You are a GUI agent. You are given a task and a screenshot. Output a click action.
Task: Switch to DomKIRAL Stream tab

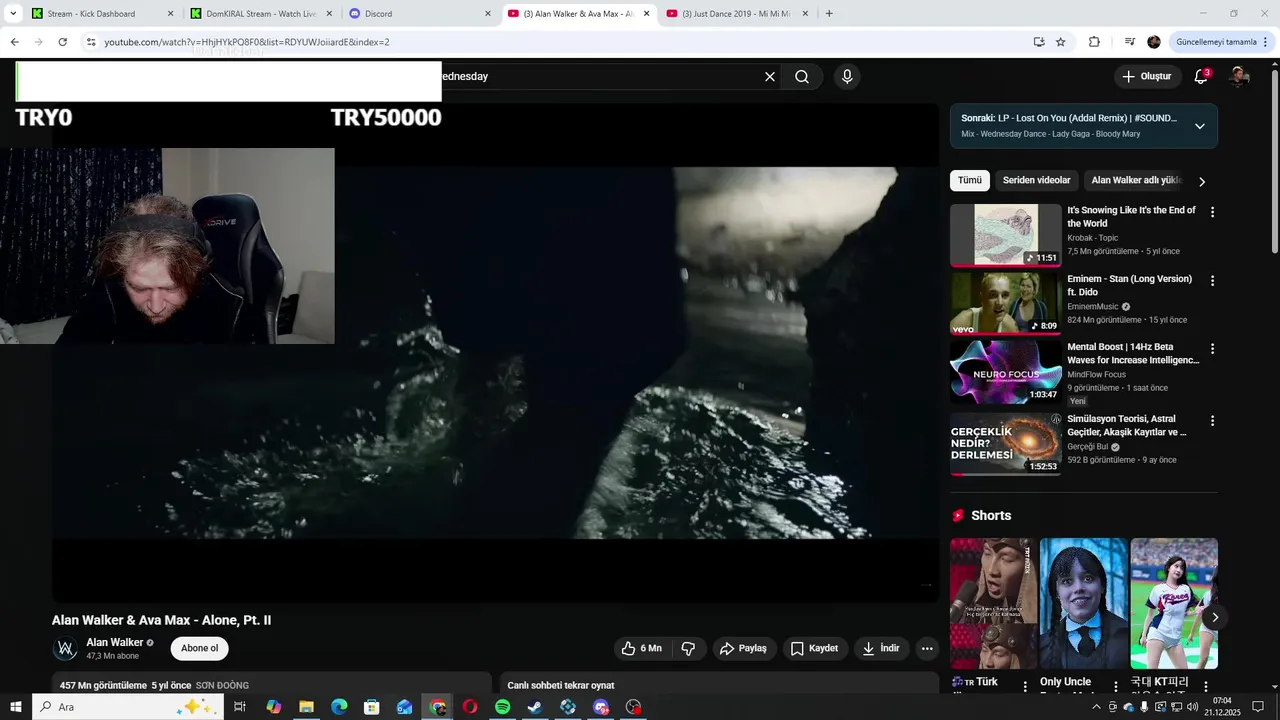[260, 14]
